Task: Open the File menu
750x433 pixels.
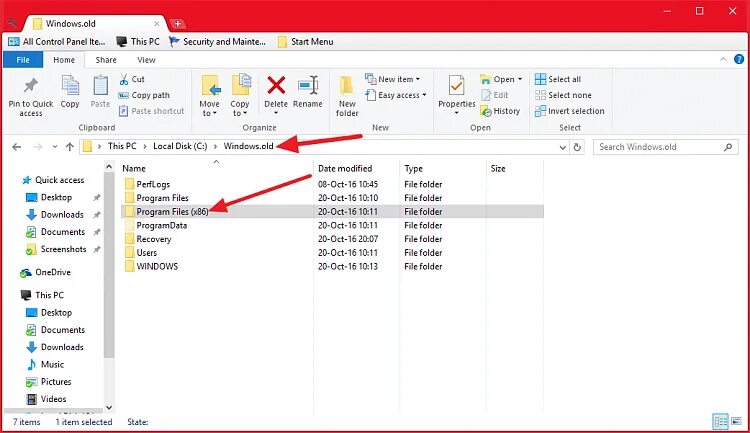Action: pos(23,60)
